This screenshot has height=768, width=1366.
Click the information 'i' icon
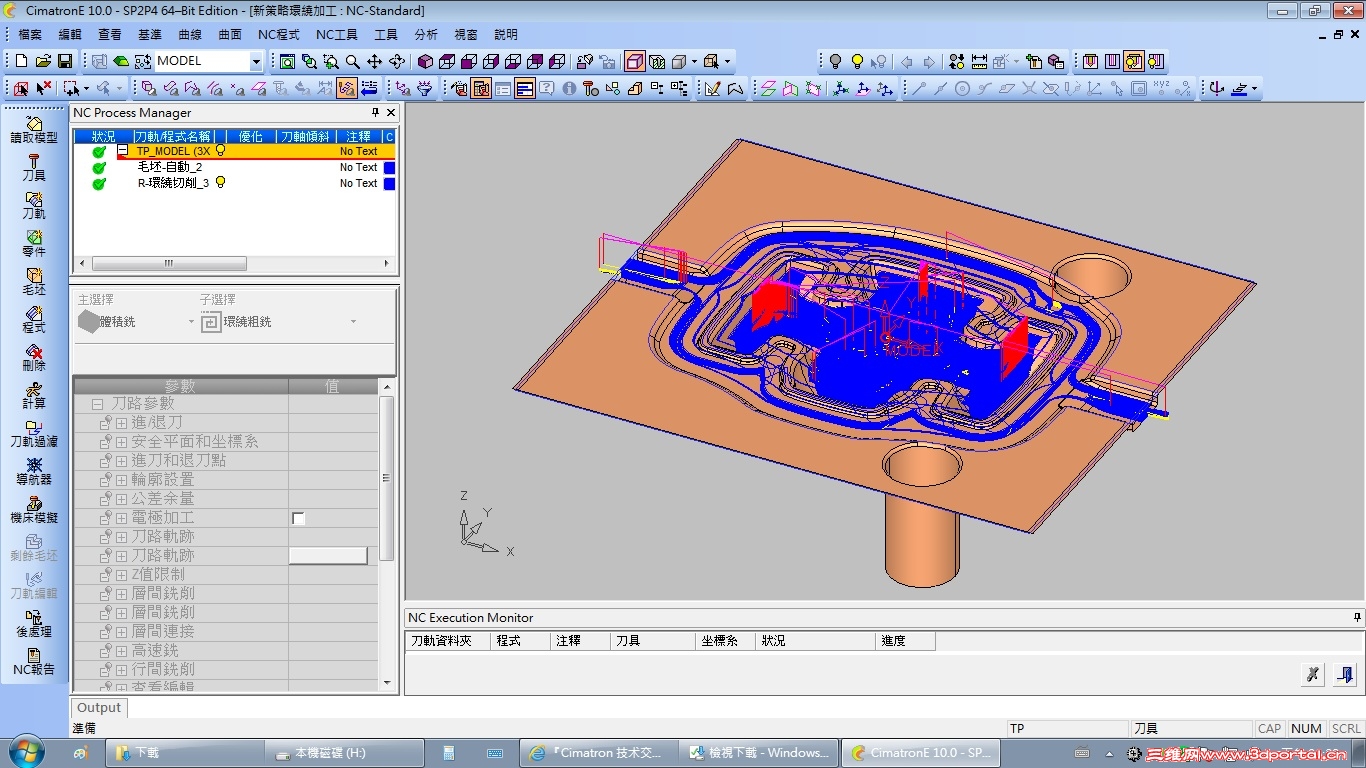569,88
